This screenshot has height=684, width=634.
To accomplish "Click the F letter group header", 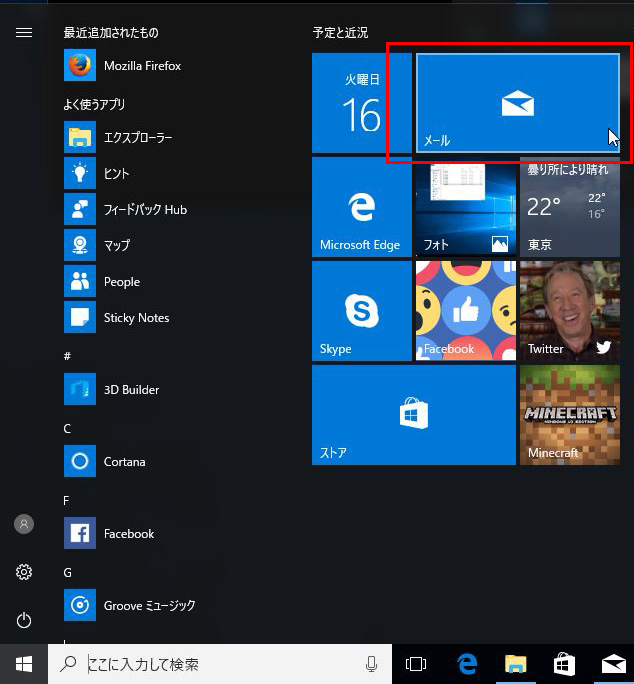I will tap(66, 500).
